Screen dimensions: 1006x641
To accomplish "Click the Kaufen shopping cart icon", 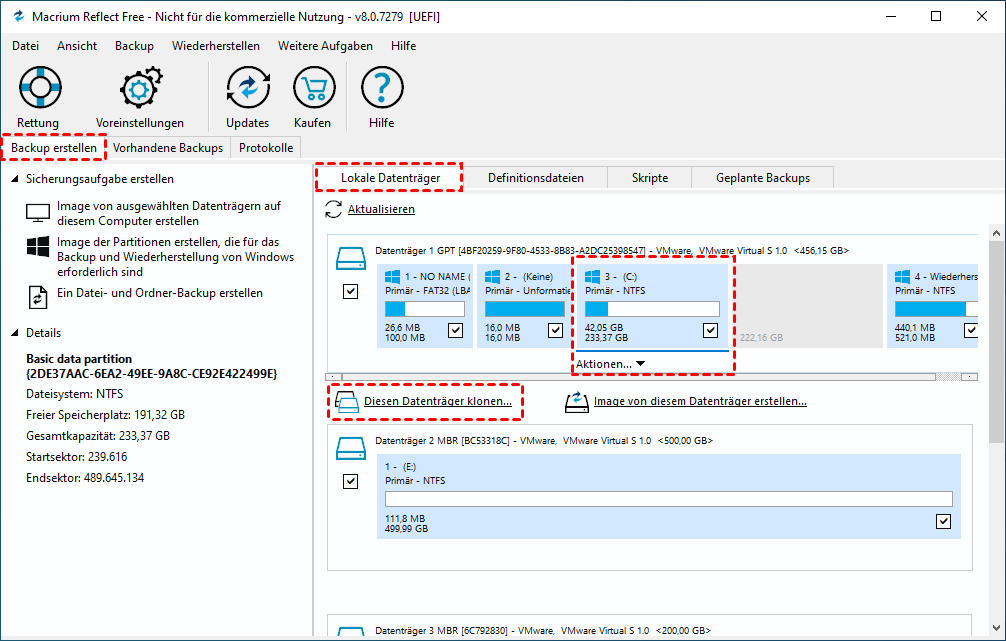I will [x=314, y=87].
